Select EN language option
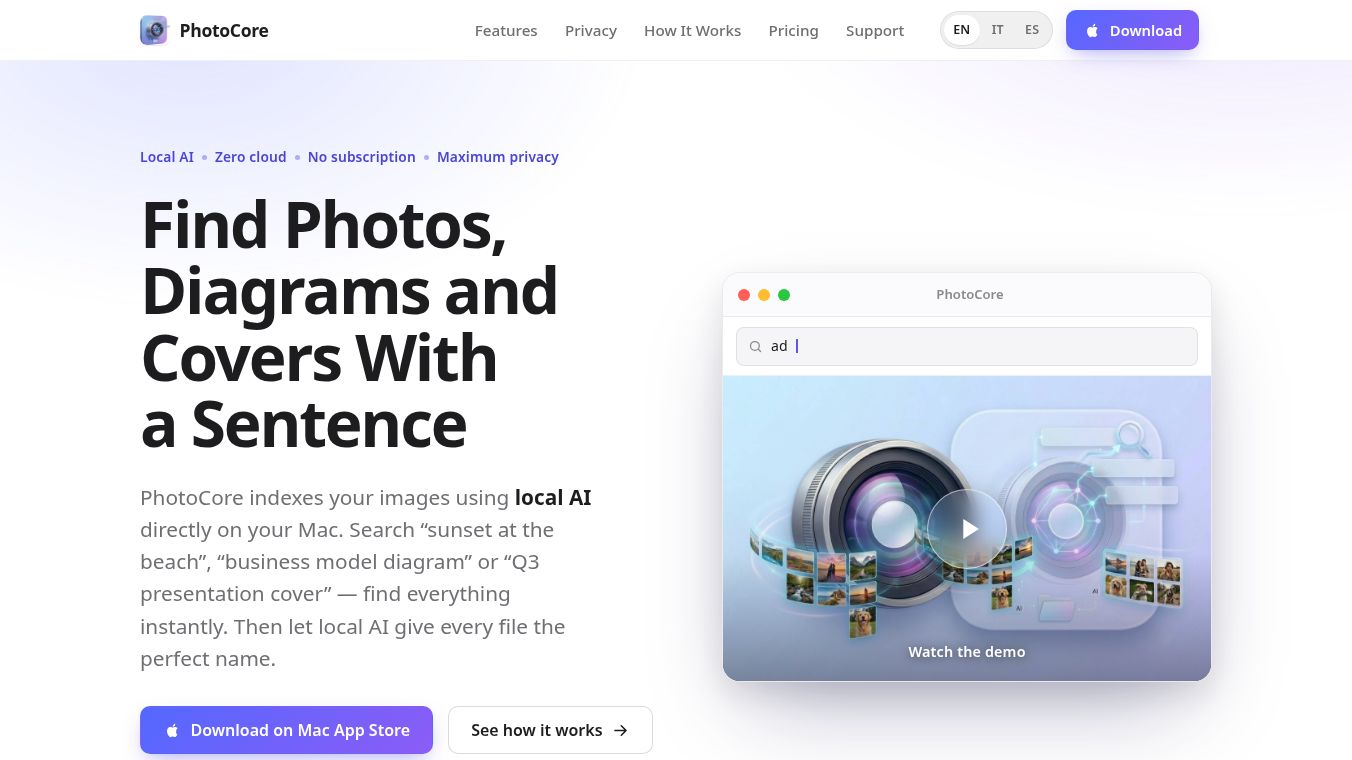The image size is (1352, 760). (x=961, y=30)
